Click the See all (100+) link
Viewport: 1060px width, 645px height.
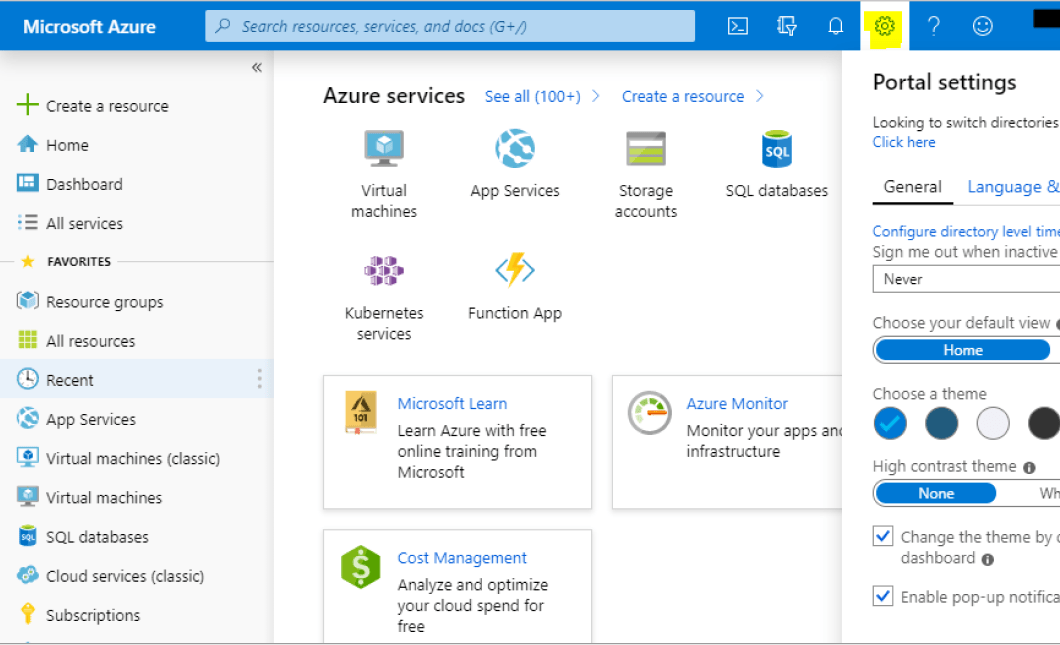[x=533, y=97]
